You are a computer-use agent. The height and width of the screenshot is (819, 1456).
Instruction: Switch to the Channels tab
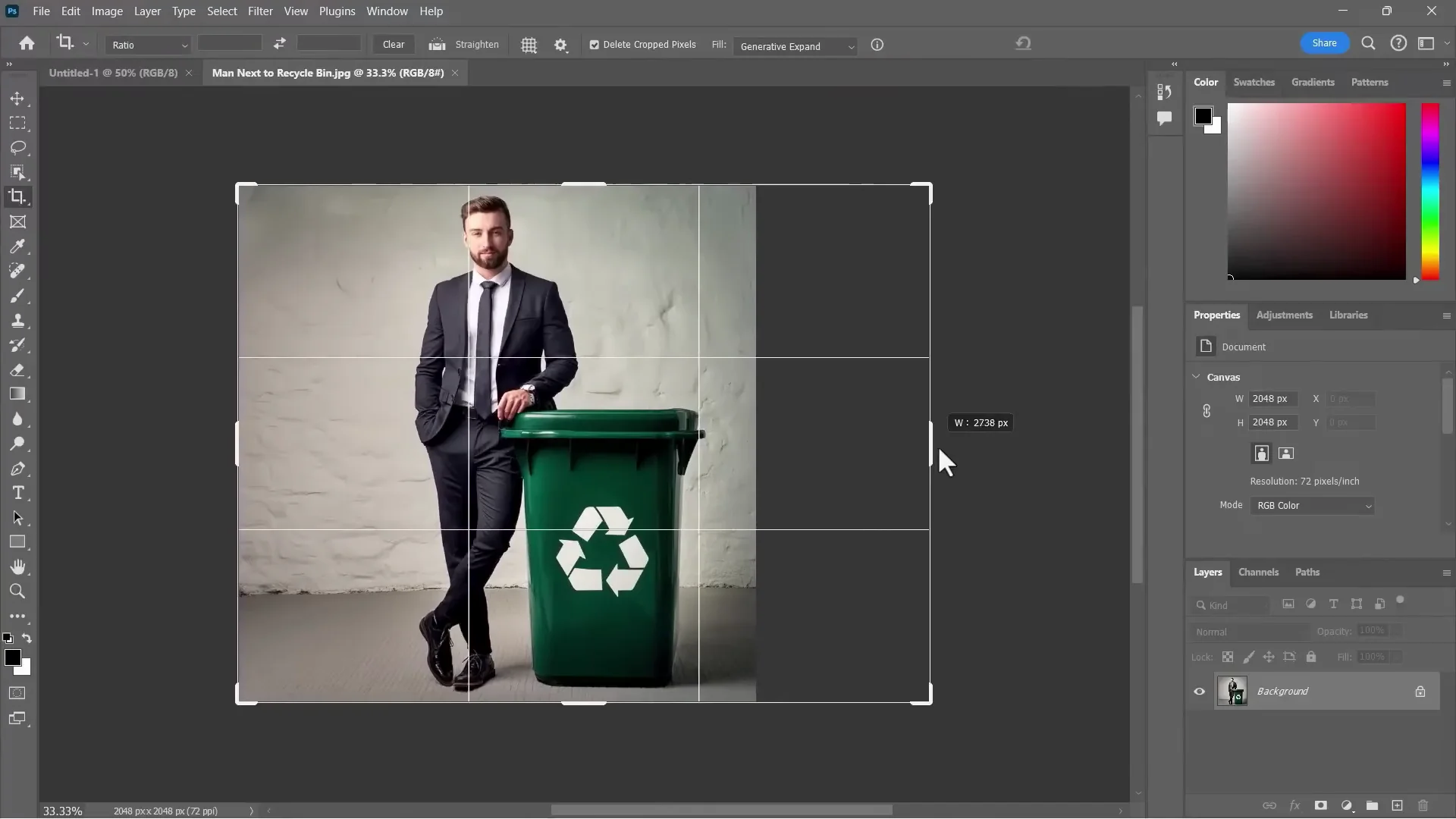point(1257,573)
